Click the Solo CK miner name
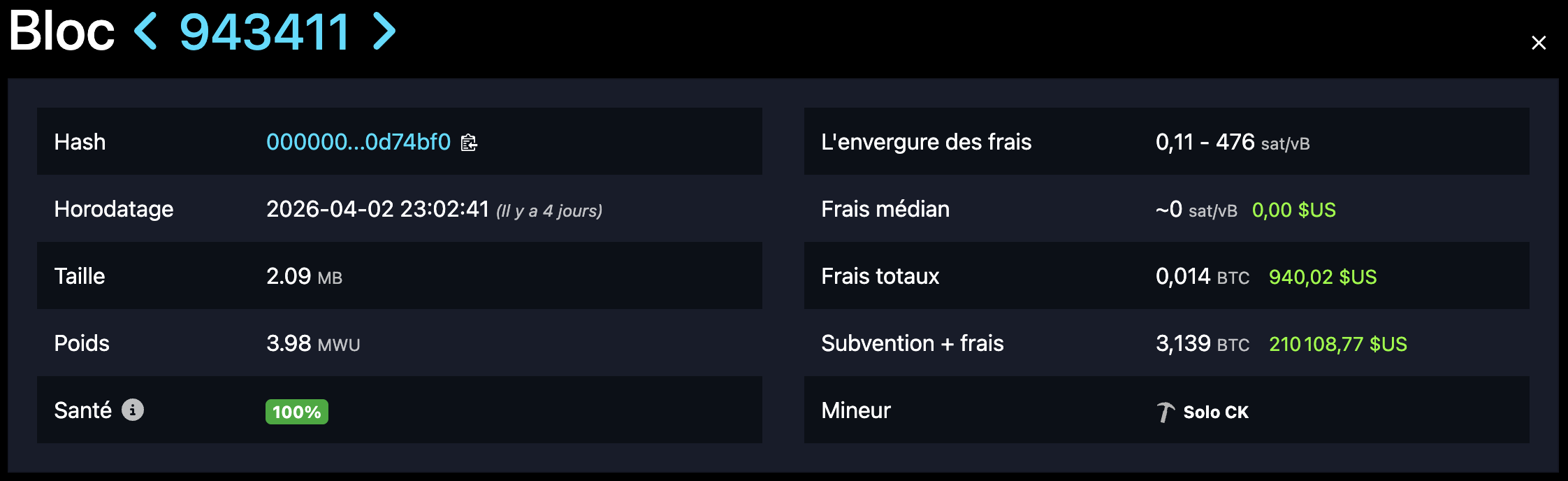 tap(1216, 412)
